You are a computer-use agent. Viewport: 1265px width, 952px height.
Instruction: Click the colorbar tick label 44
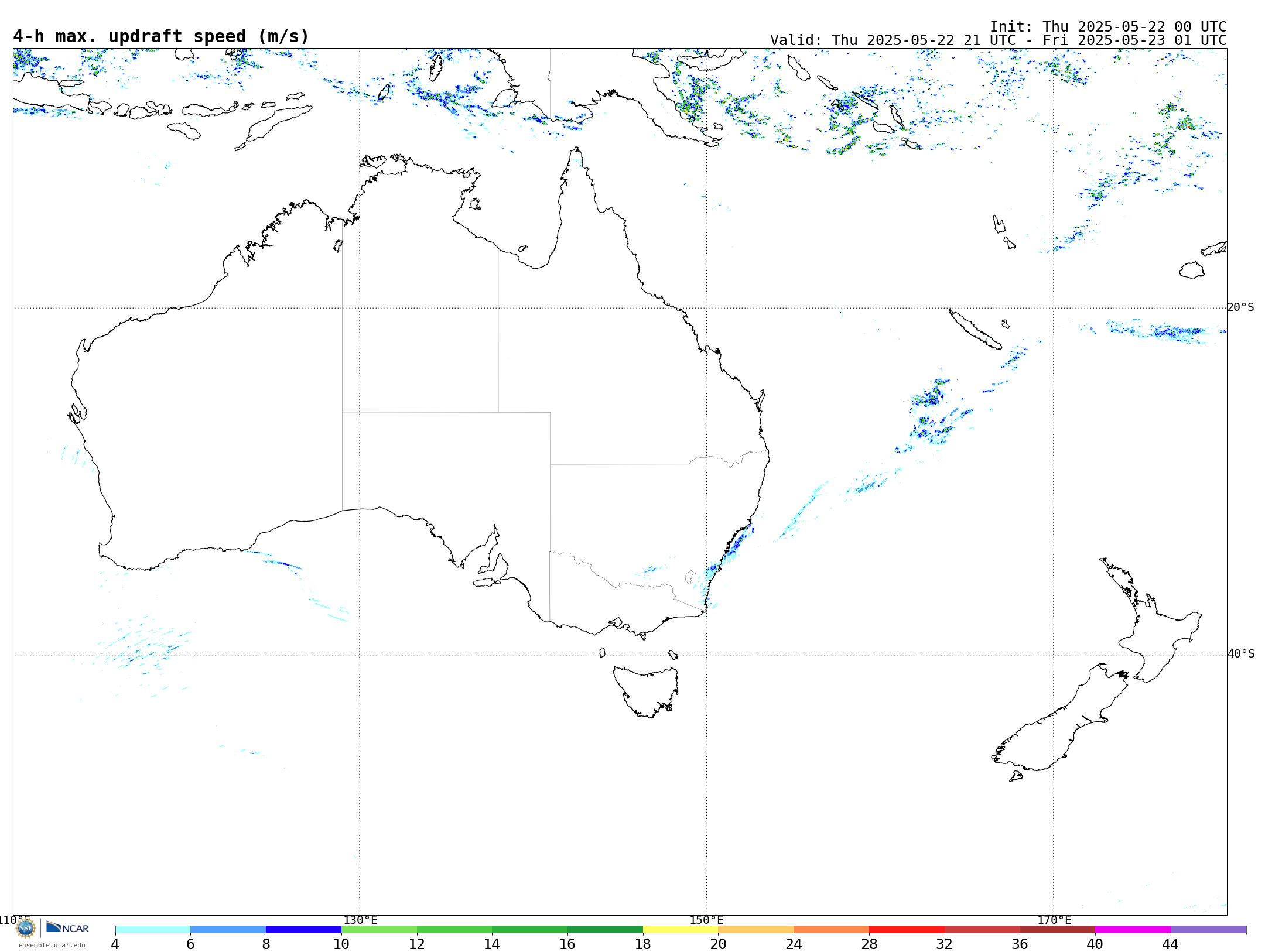[1170, 944]
